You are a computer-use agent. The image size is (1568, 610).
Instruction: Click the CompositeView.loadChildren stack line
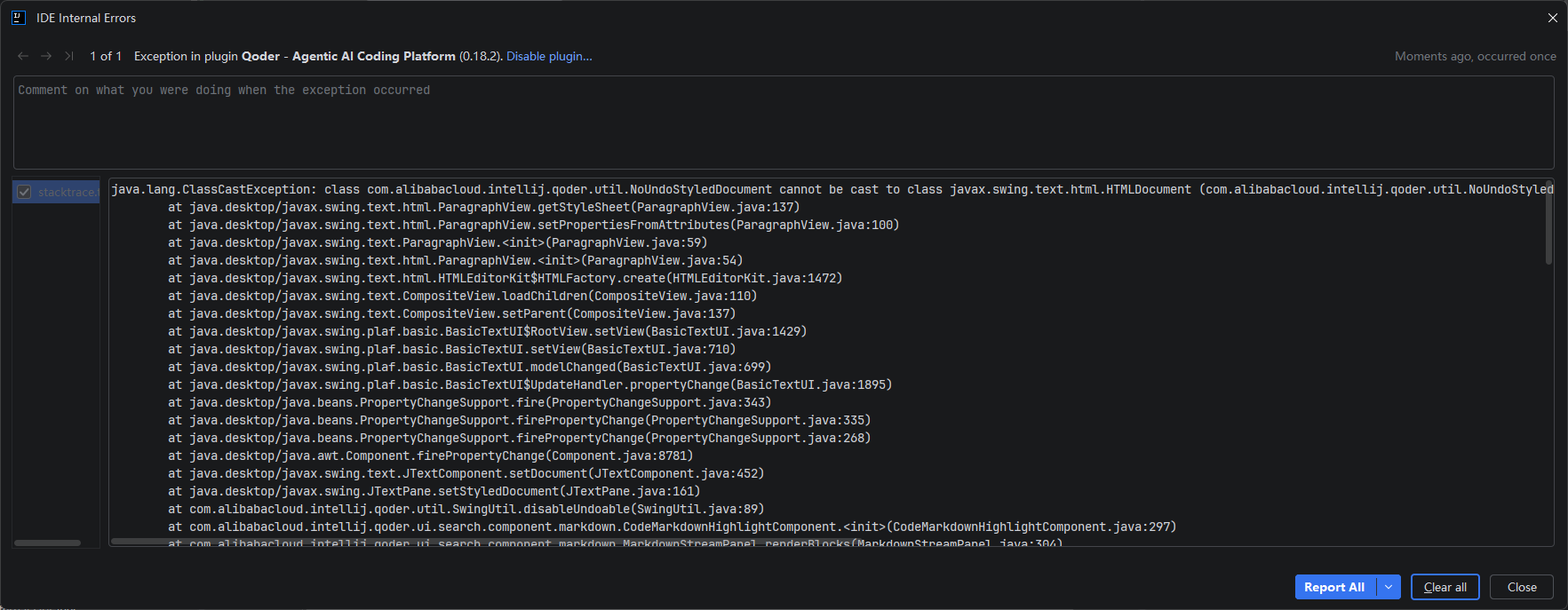(x=462, y=296)
